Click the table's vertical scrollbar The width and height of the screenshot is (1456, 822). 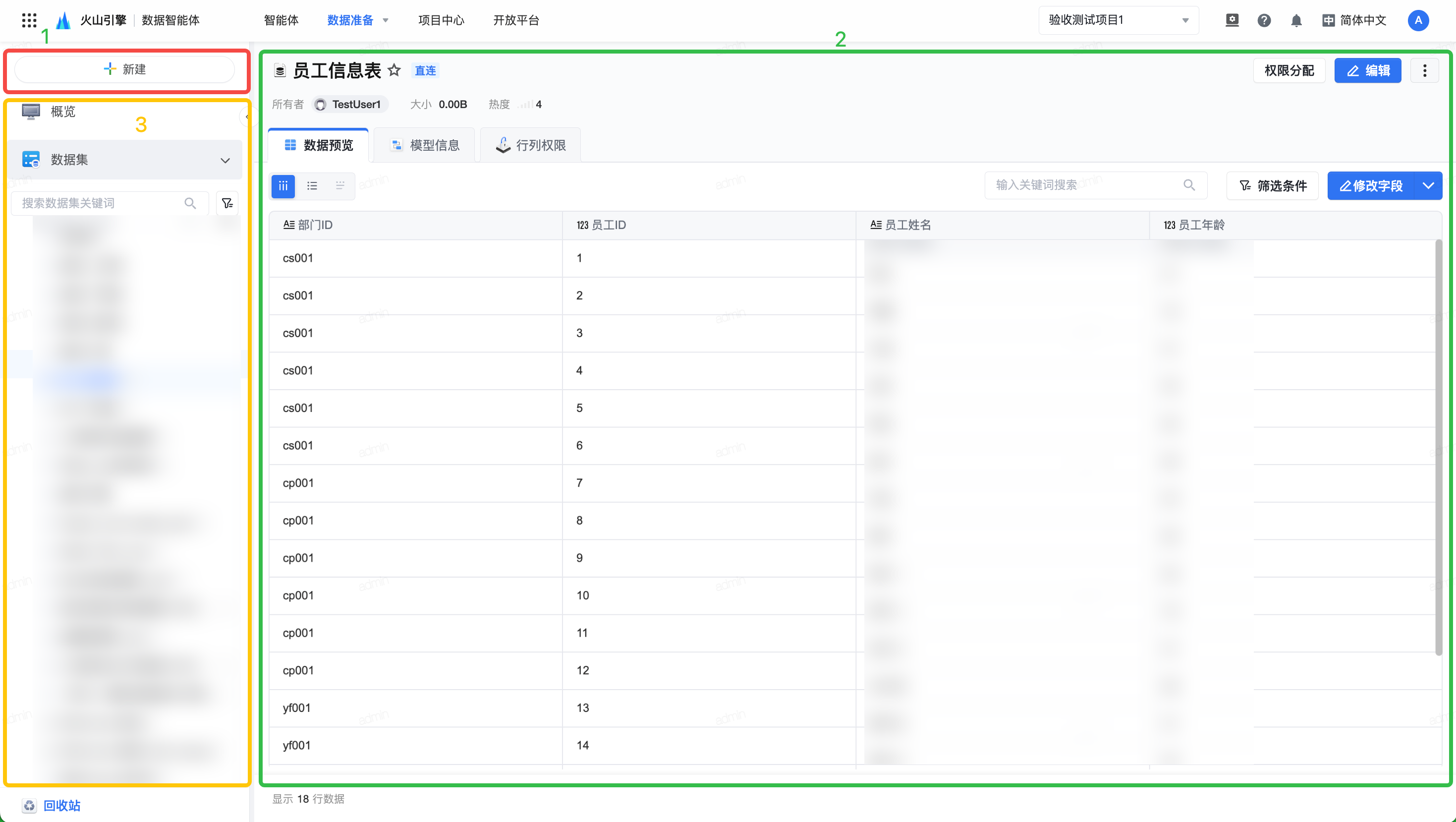(x=1438, y=447)
